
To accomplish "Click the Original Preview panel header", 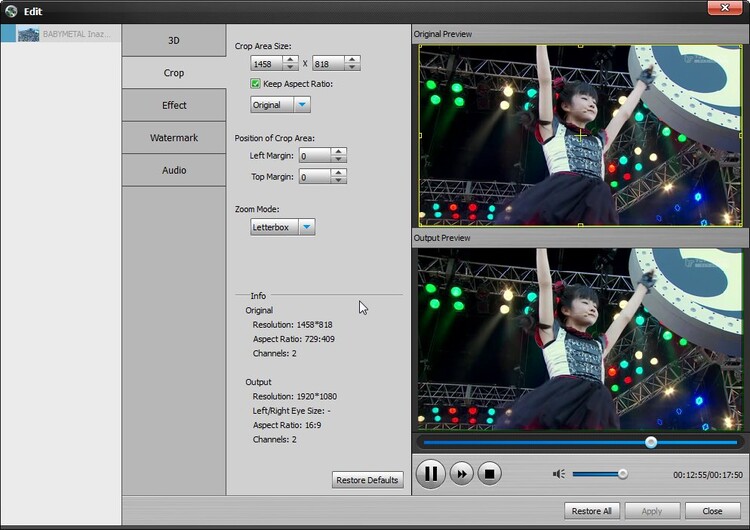I will click(x=580, y=34).
